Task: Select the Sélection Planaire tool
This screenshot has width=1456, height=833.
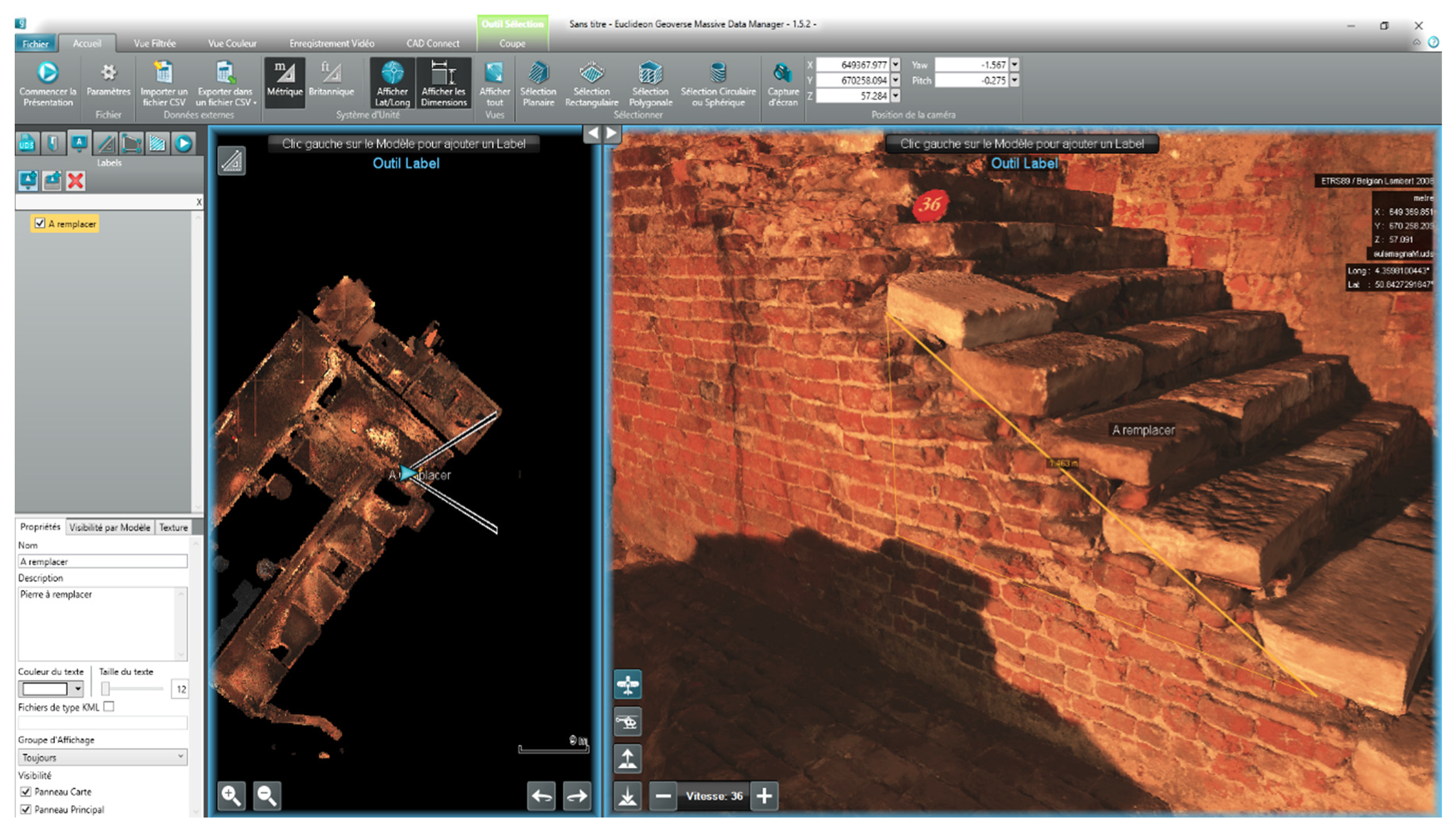Action: [x=538, y=74]
